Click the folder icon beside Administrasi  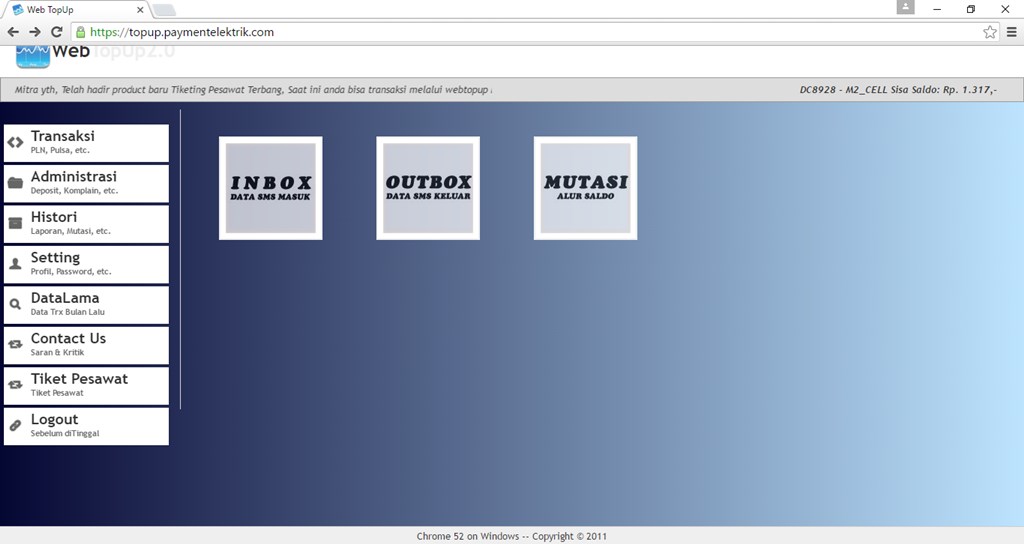click(x=15, y=183)
